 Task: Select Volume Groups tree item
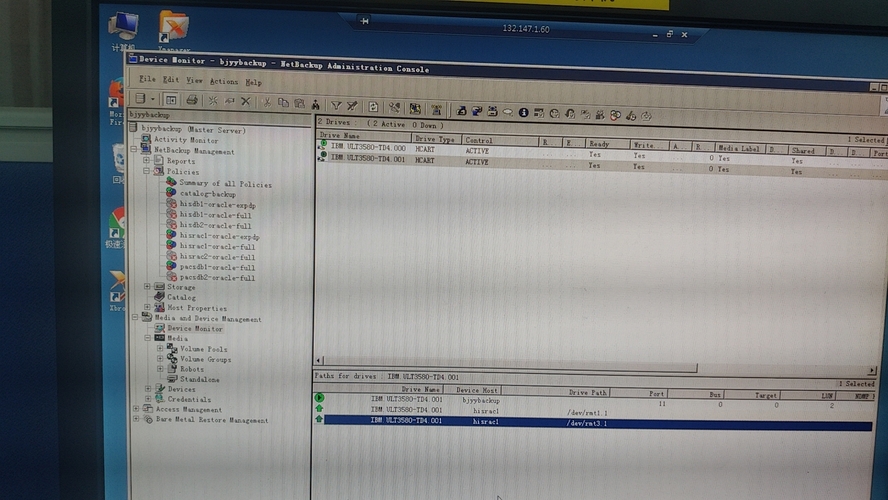click(205, 358)
